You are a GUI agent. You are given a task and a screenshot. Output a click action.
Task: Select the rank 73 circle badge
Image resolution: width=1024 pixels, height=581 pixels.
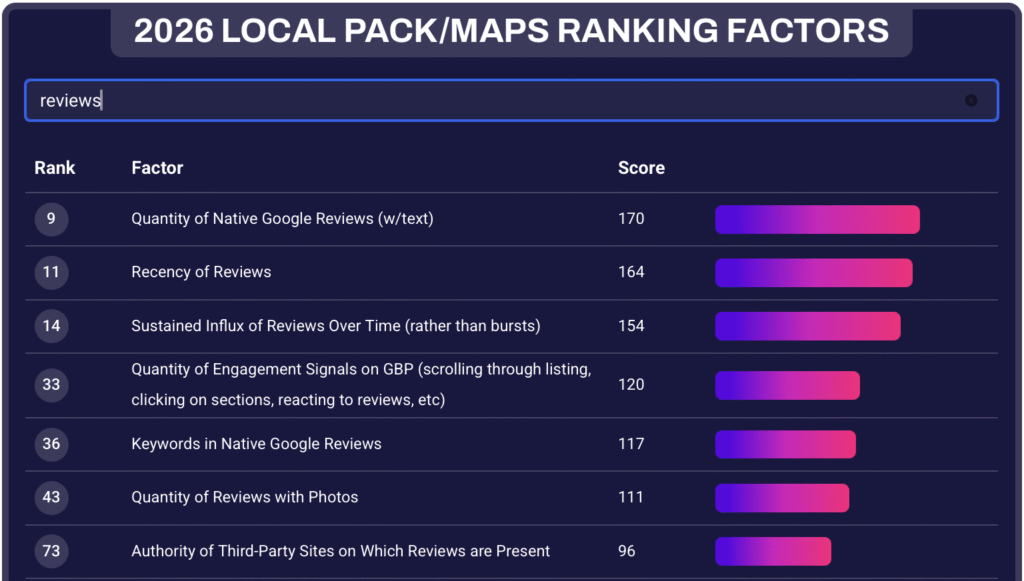pyautogui.click(x=51, y=551)
